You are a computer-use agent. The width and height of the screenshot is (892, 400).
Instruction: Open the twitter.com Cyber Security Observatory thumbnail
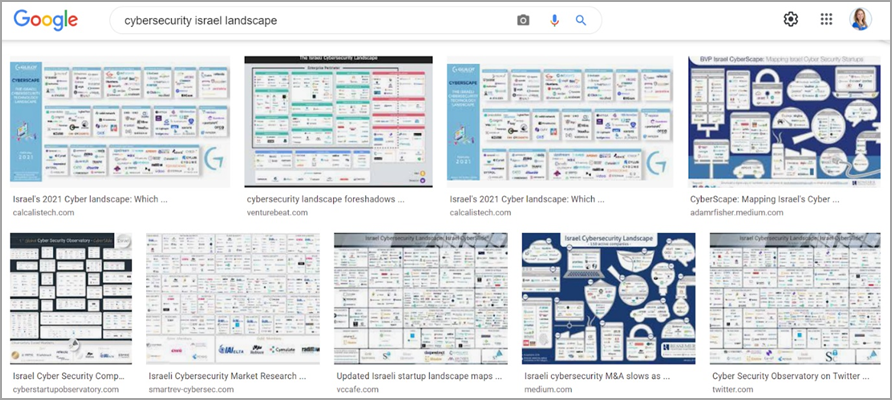pos(795,298)
